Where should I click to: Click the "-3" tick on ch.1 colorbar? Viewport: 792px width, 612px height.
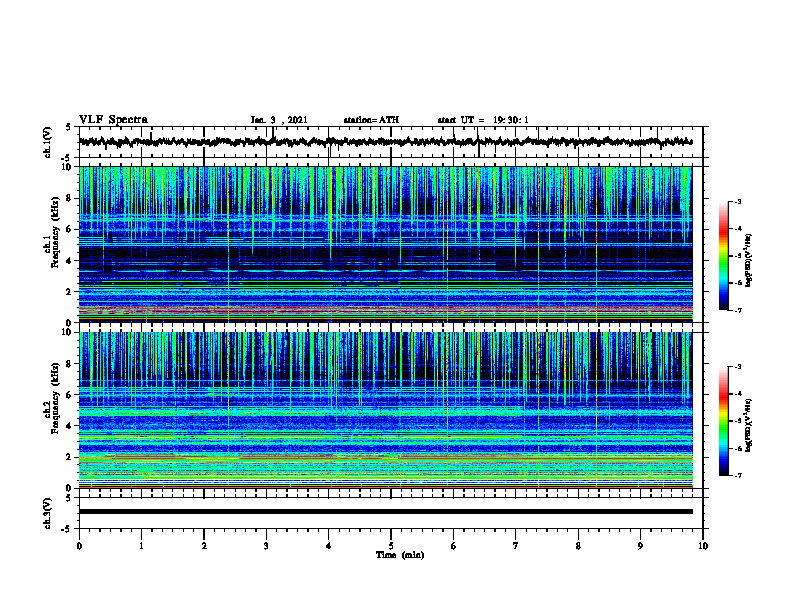737,202
